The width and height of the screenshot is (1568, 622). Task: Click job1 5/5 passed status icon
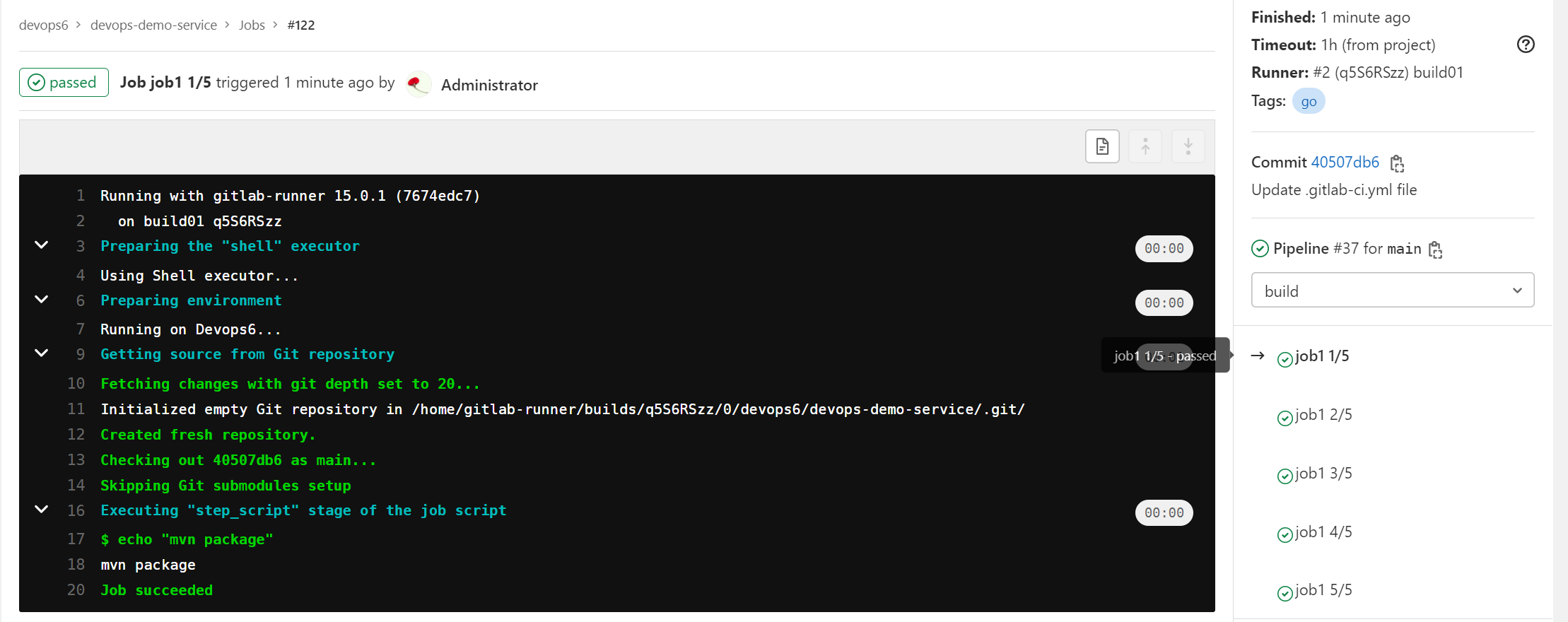[x=1285, y=594]
